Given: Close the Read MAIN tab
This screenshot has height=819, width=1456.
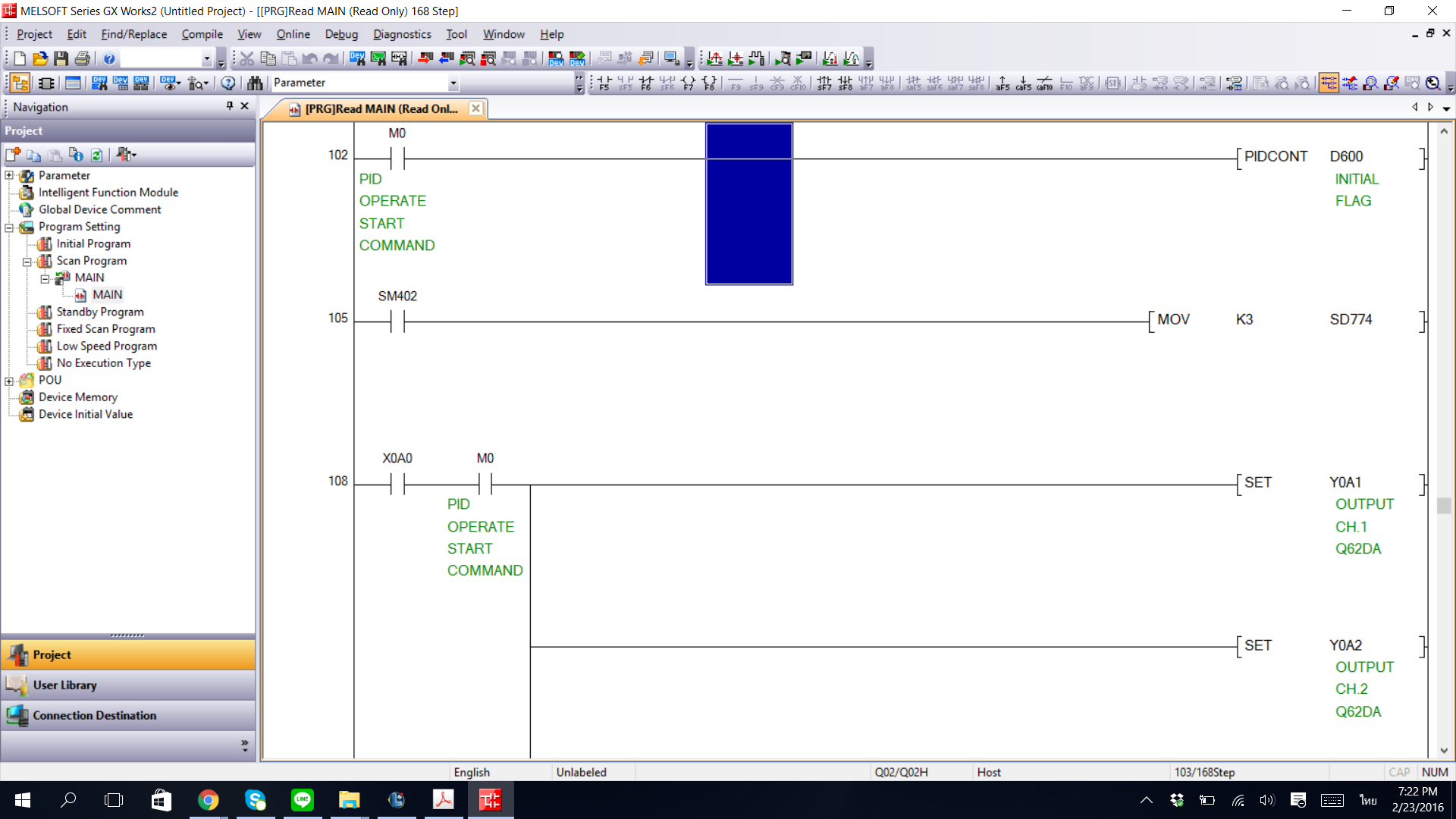Looking at the screenshot, I should [475, 108].
